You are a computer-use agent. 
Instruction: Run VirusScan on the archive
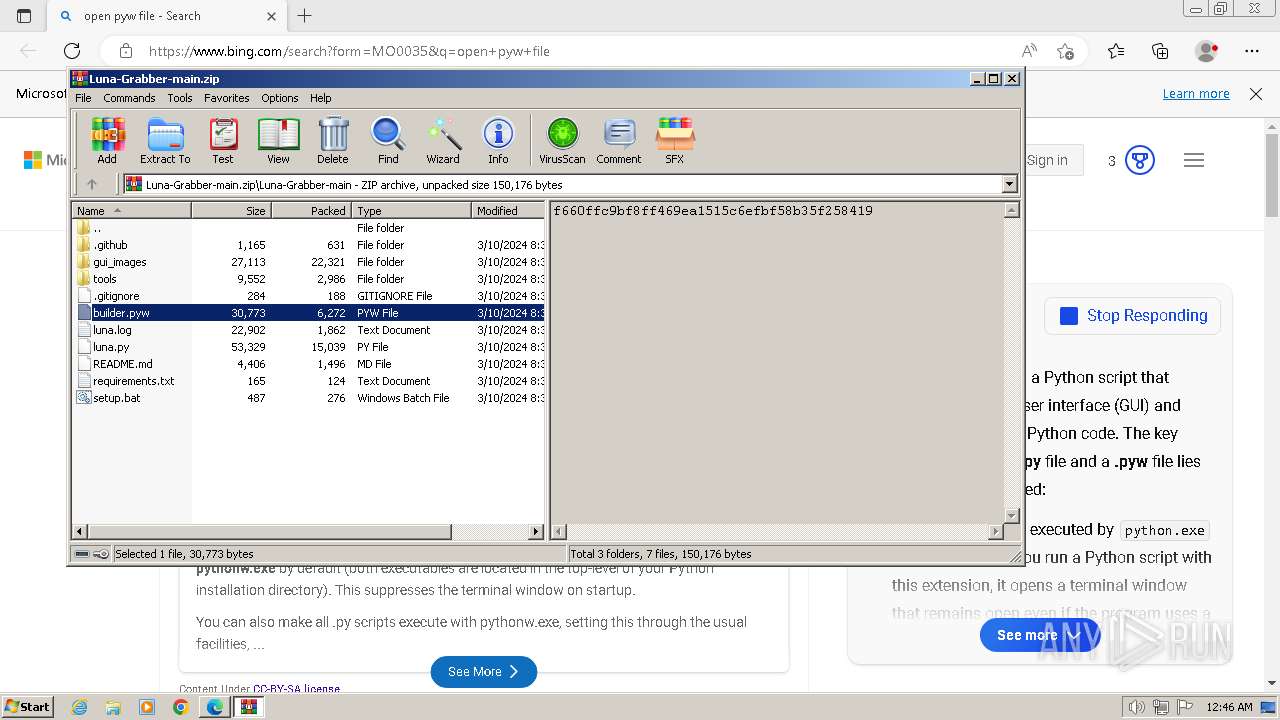[562, 141]
